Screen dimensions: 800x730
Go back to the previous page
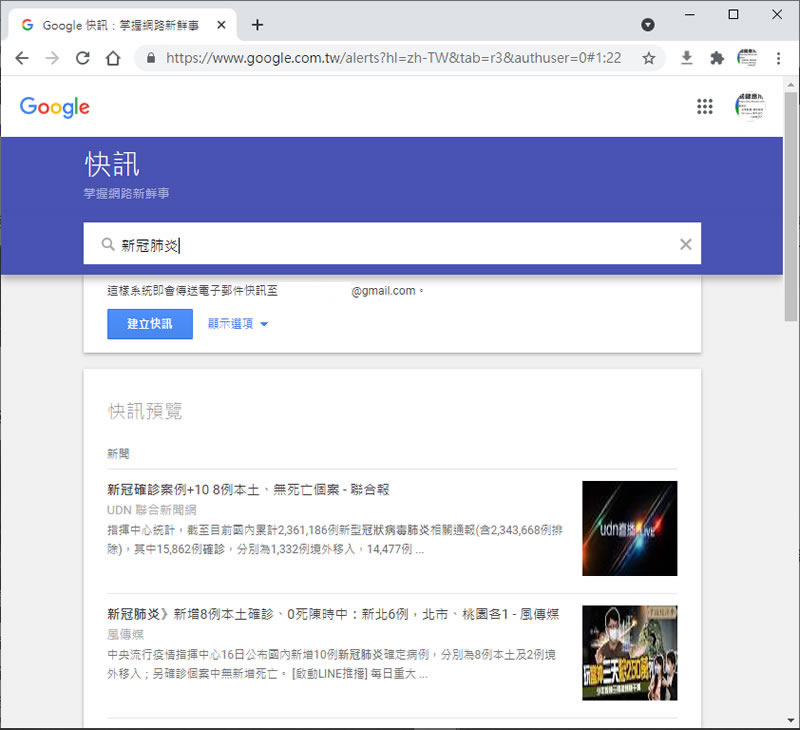22,58
